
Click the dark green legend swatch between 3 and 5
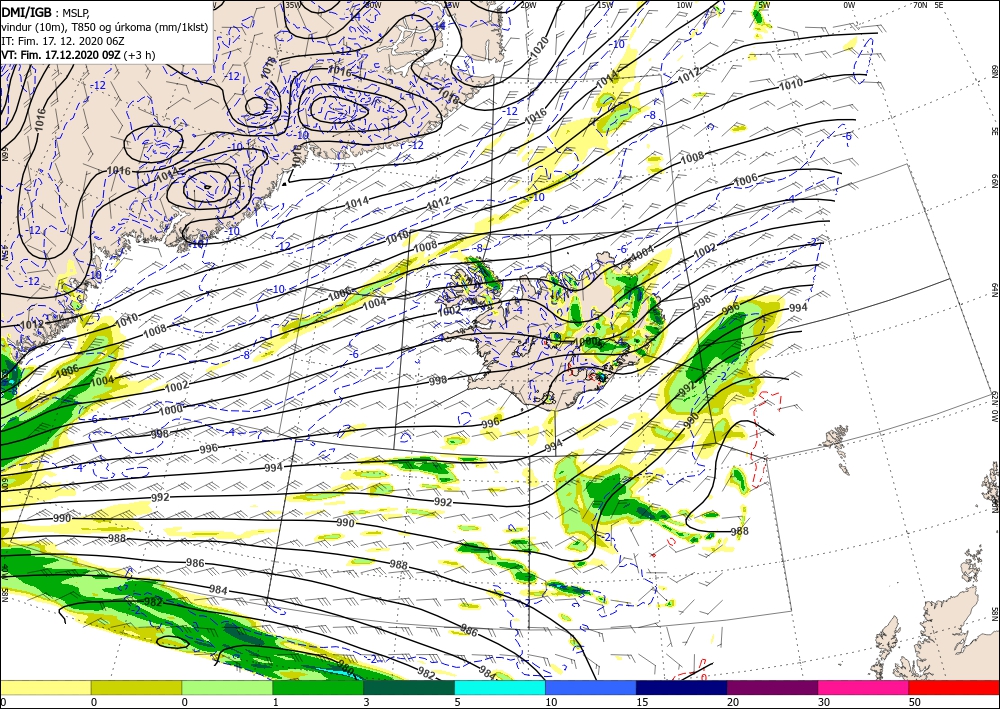coord(409,687)
